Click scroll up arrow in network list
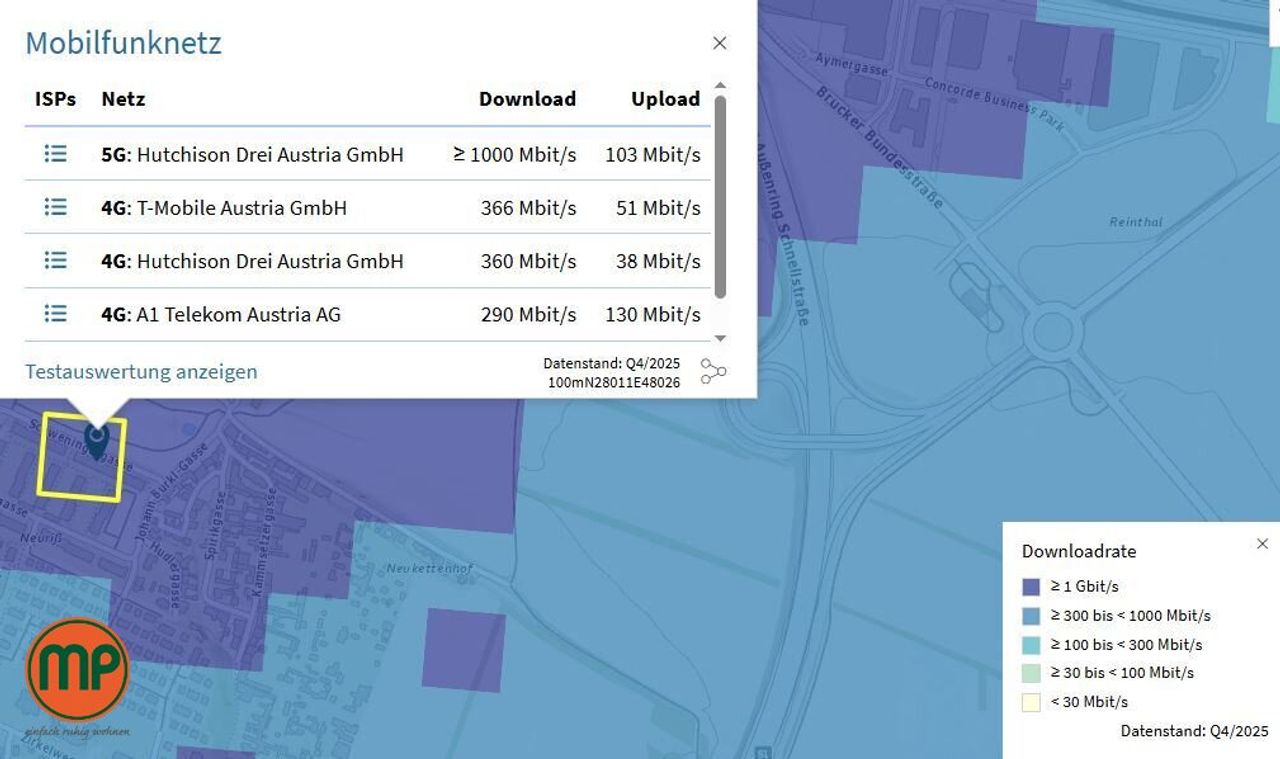This screenshot has width=1280, height=759. click(720, 86)
